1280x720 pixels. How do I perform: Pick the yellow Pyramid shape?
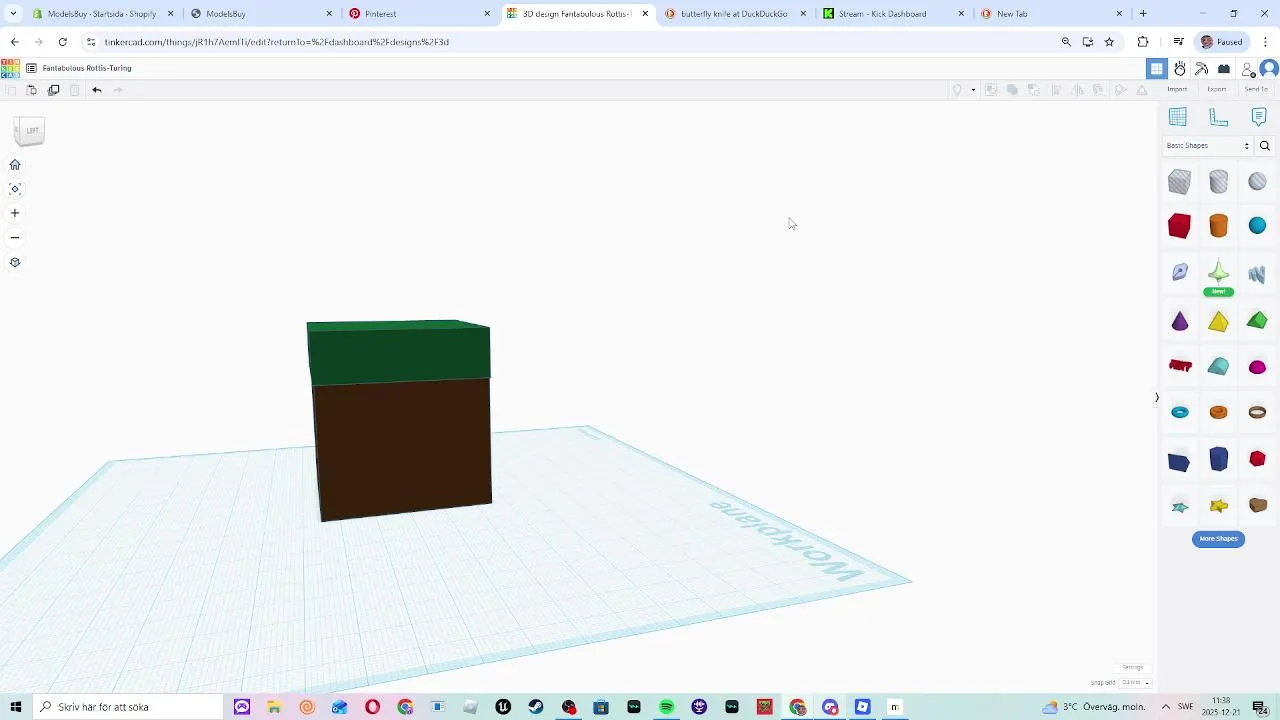pyautogui.click(x=1219, y=321)
